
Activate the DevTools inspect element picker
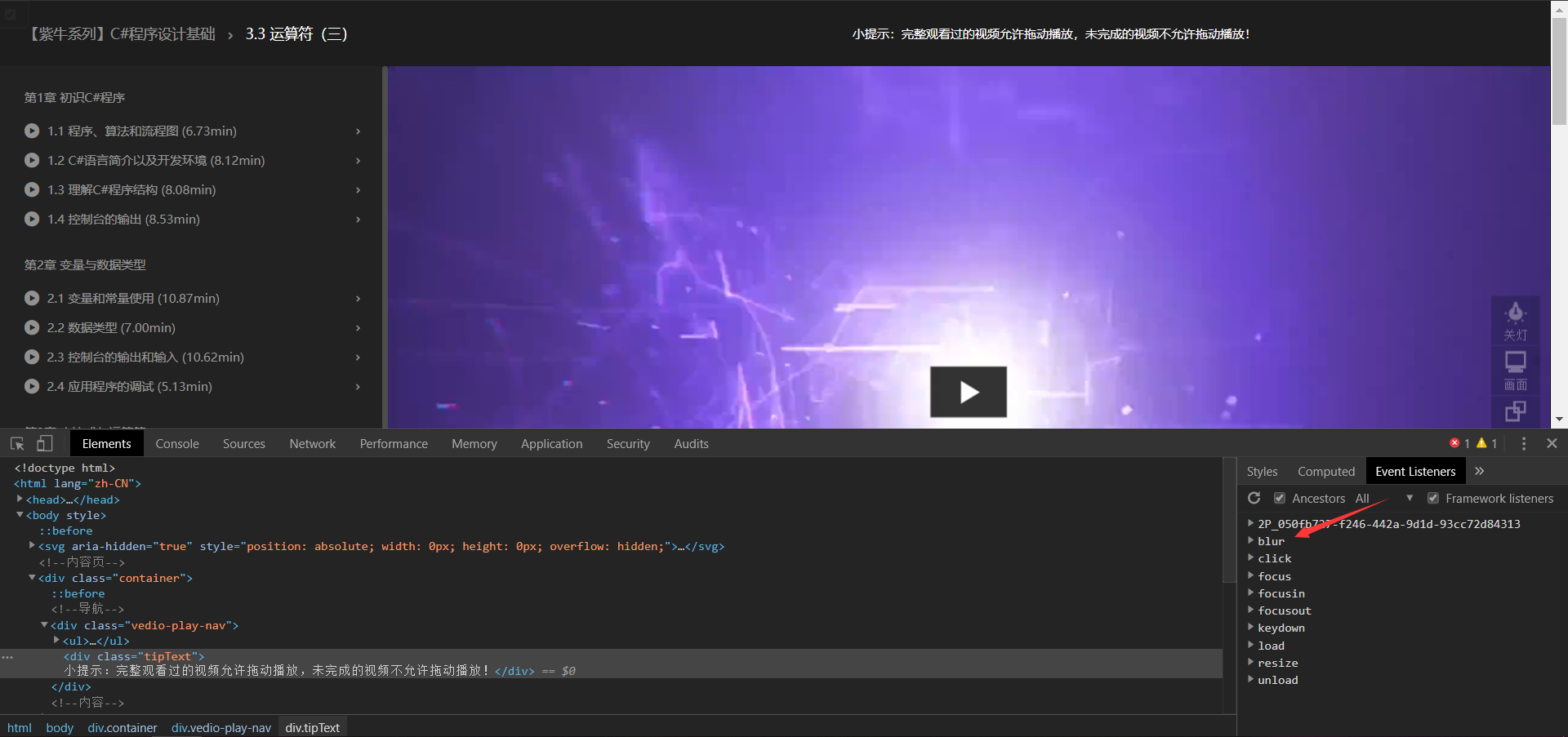click(x=17, y=443)
